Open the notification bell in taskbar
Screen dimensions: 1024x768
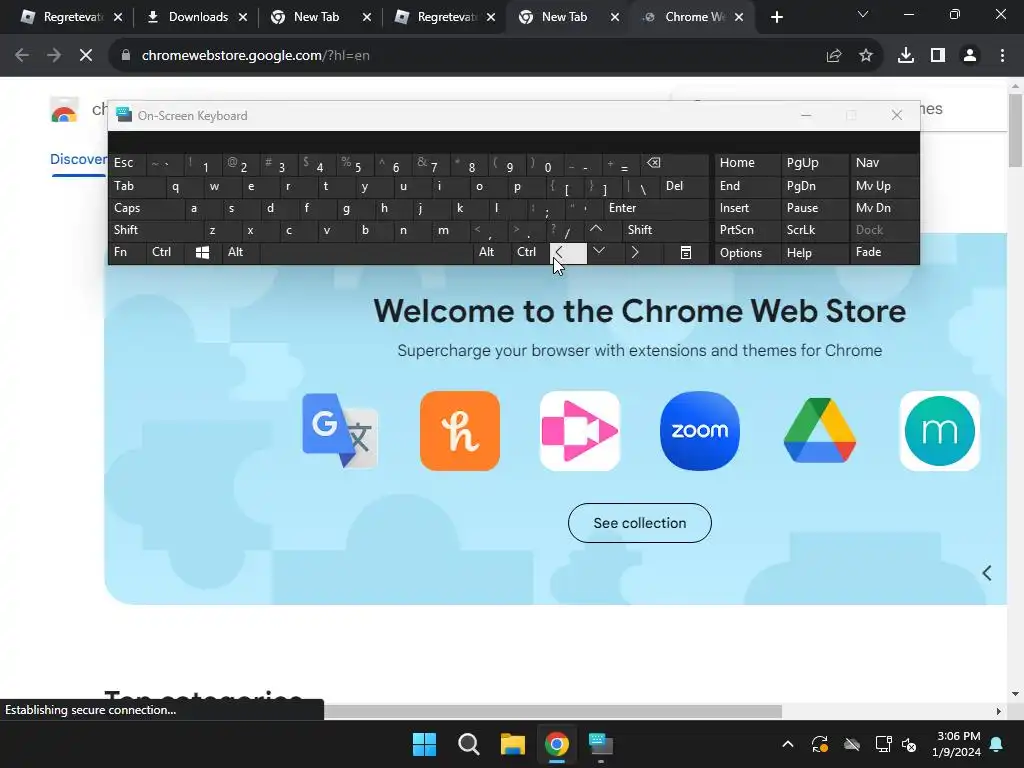click(x=997, y=744)
